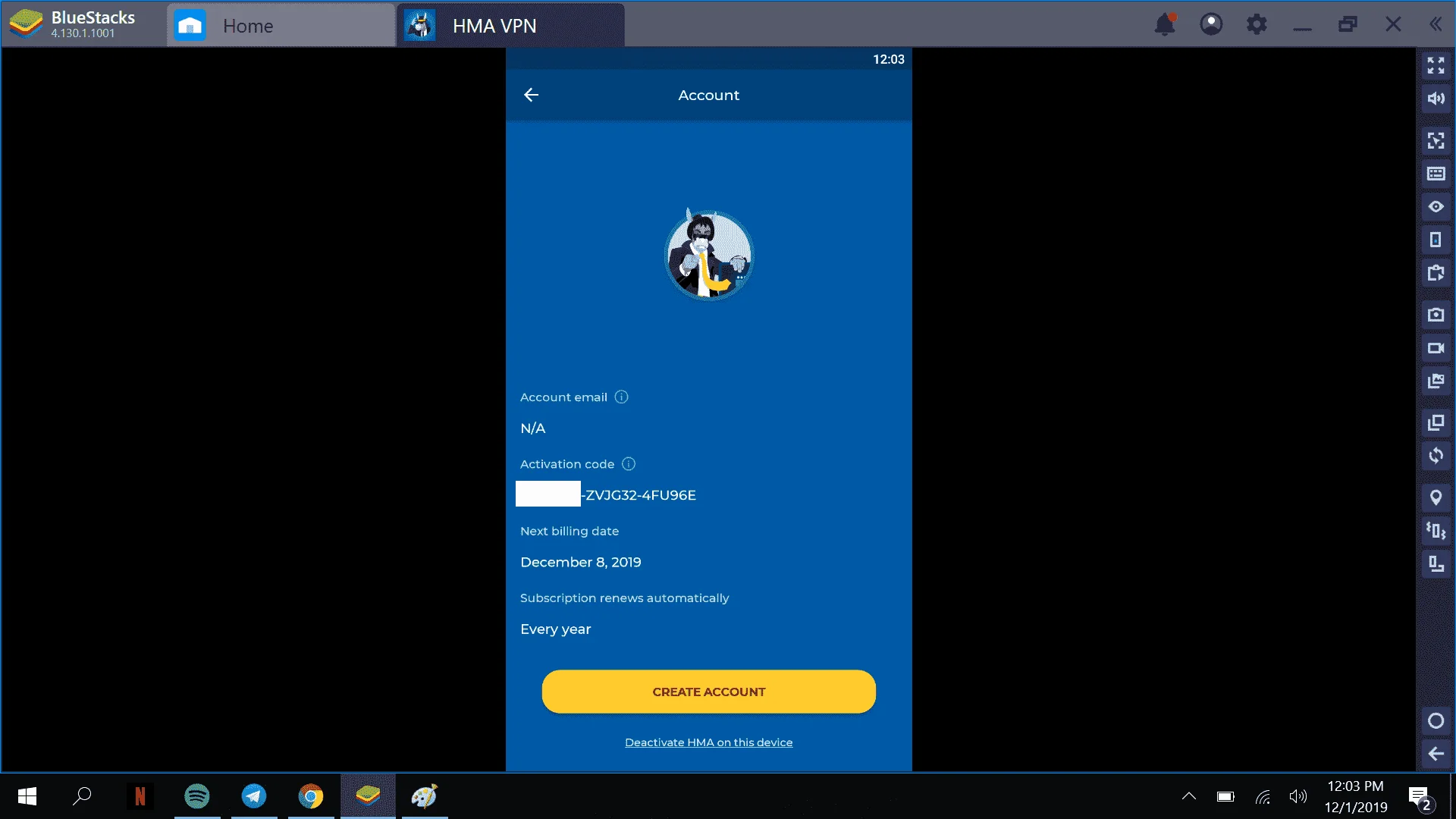Open system volume tray icon
Screen dimensions: 1456x819
point(1298,796)
